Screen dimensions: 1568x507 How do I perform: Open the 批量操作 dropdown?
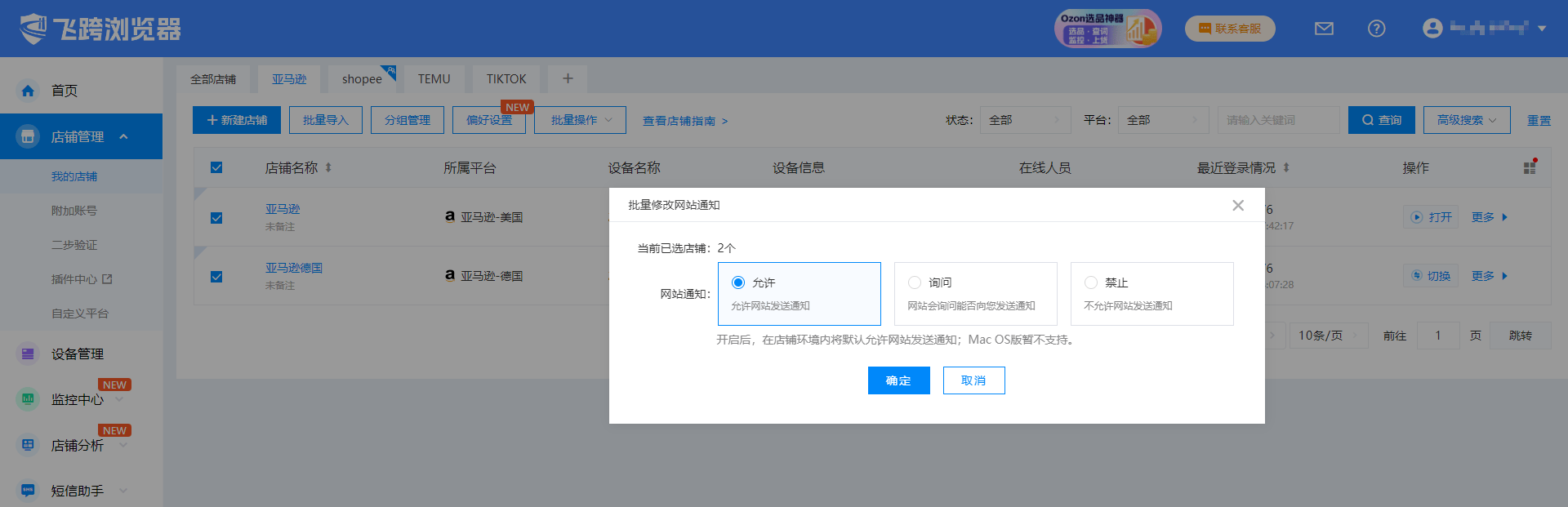pos(580,120)
